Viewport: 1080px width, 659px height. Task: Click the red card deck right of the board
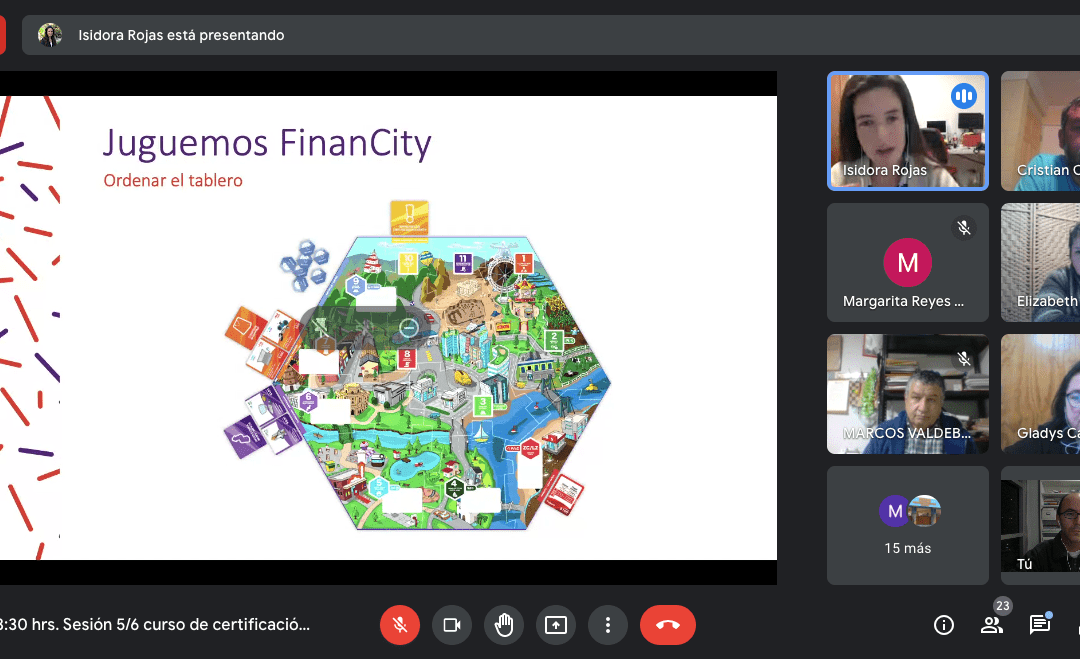point(562,494)
